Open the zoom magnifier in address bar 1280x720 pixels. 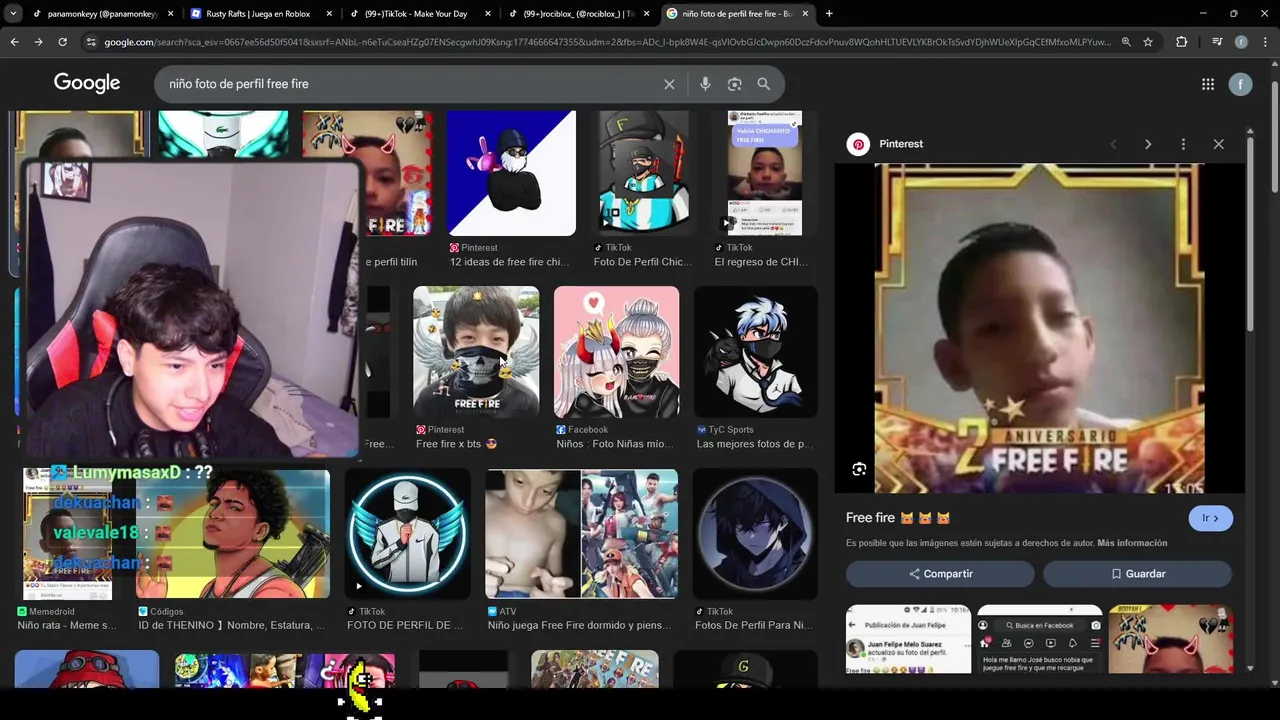pos(1126,42)
